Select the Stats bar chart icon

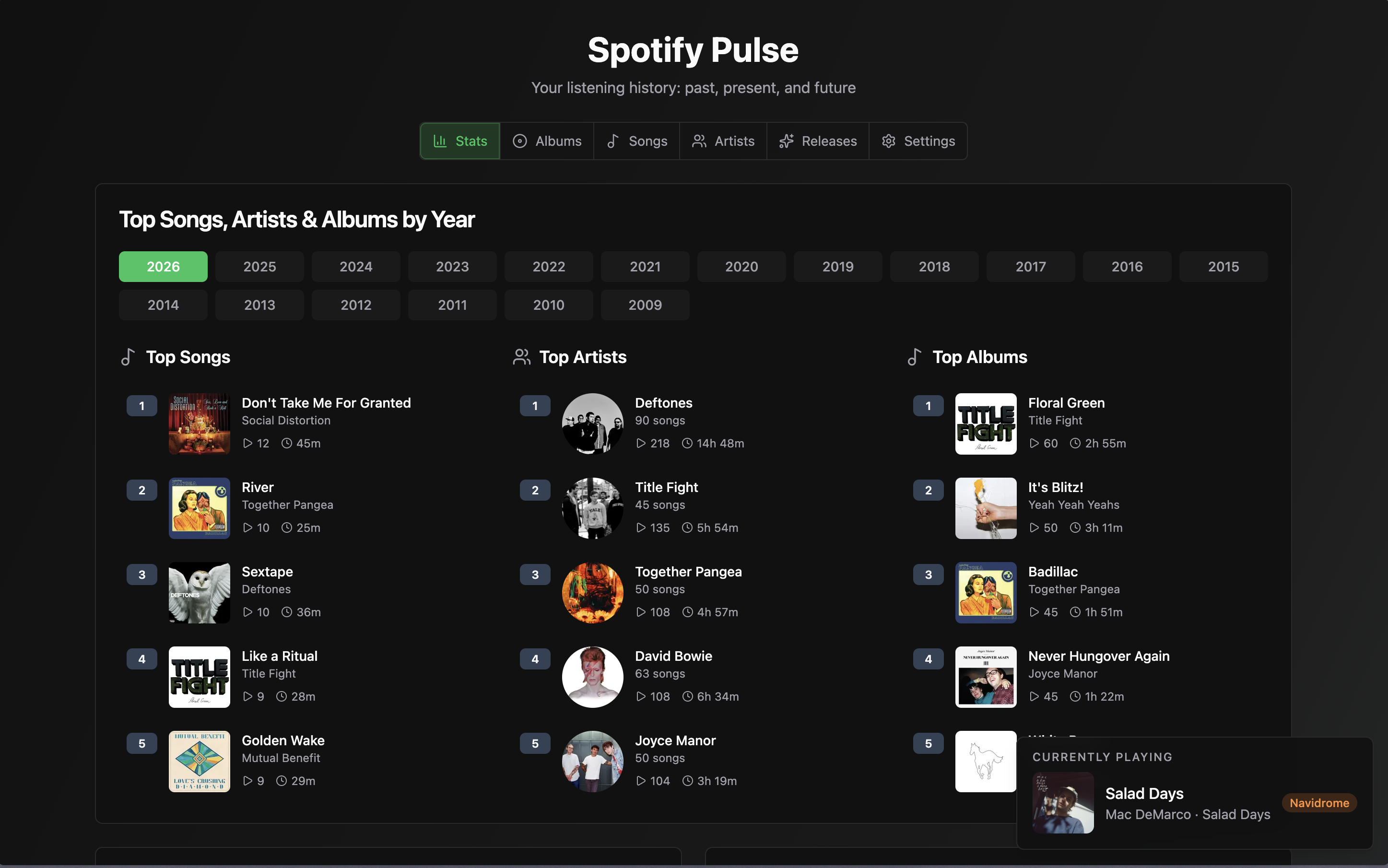(x=440, y=141)
